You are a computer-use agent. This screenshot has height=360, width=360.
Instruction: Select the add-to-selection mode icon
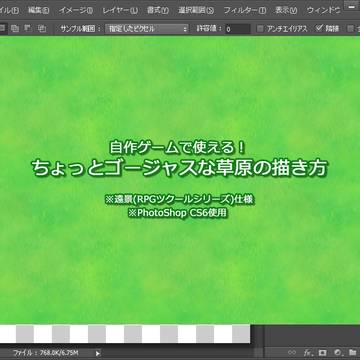tap(15, 29)
